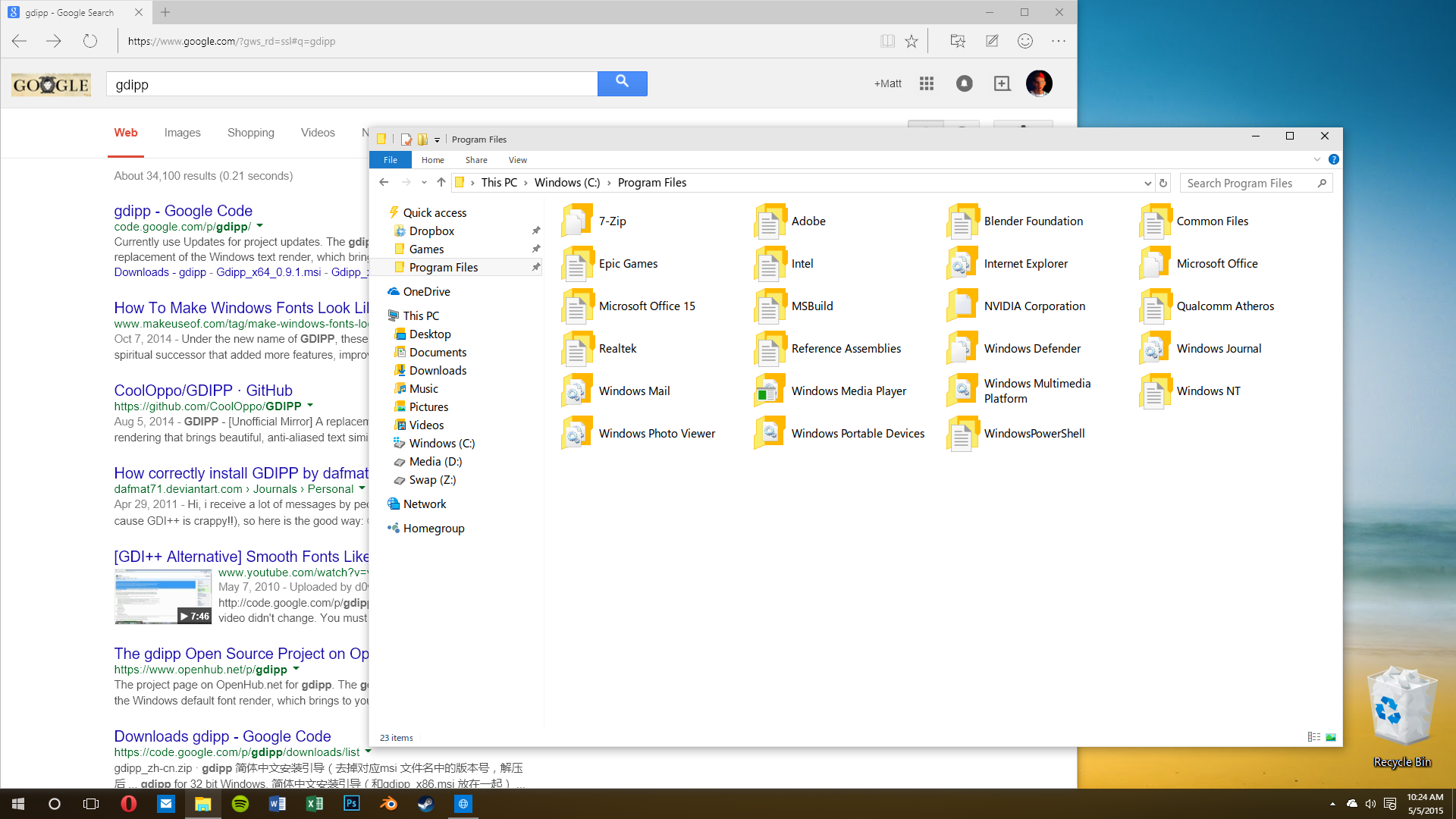Open the File tab in Explorer
This screenshot has height=819, width=1456.
(391, 160)
